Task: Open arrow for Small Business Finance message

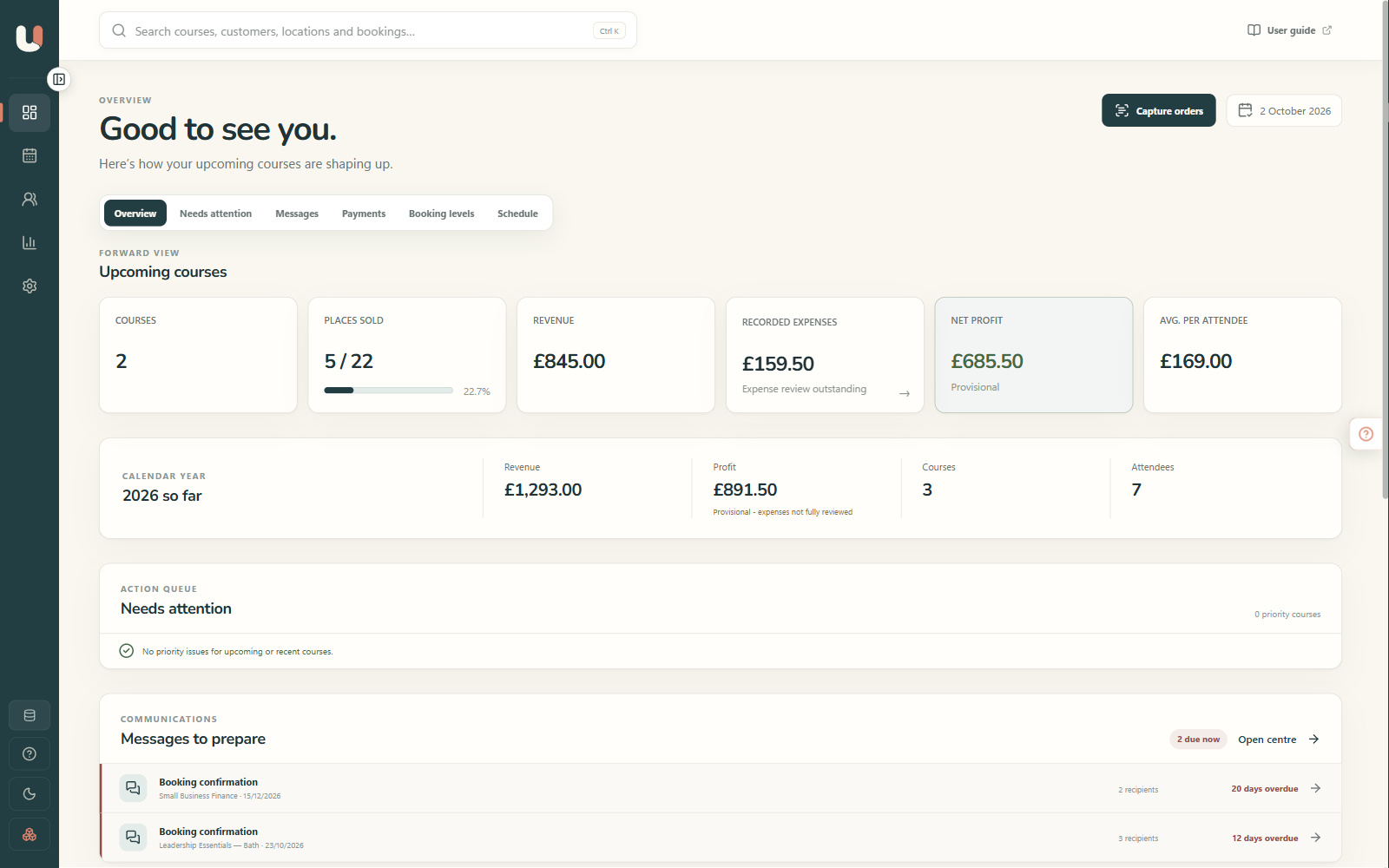Action: 1316,788
